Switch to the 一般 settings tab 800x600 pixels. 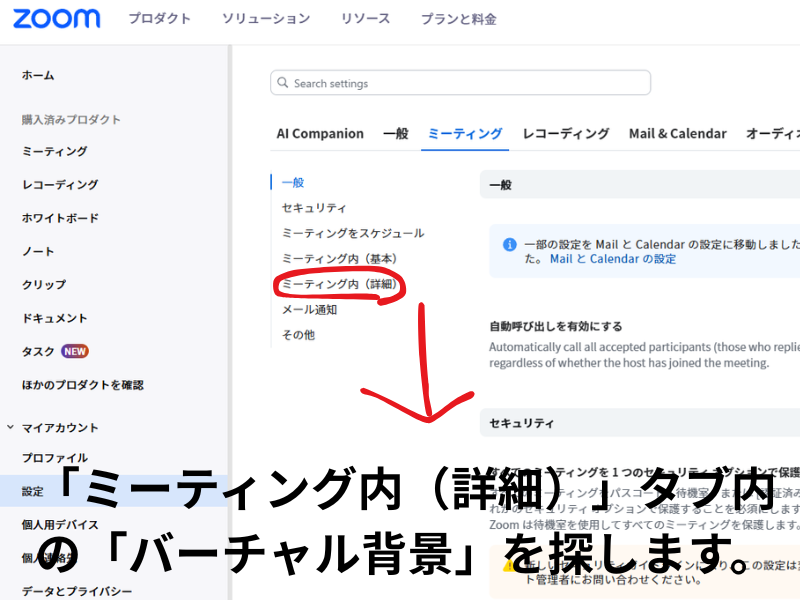[396, 134]
